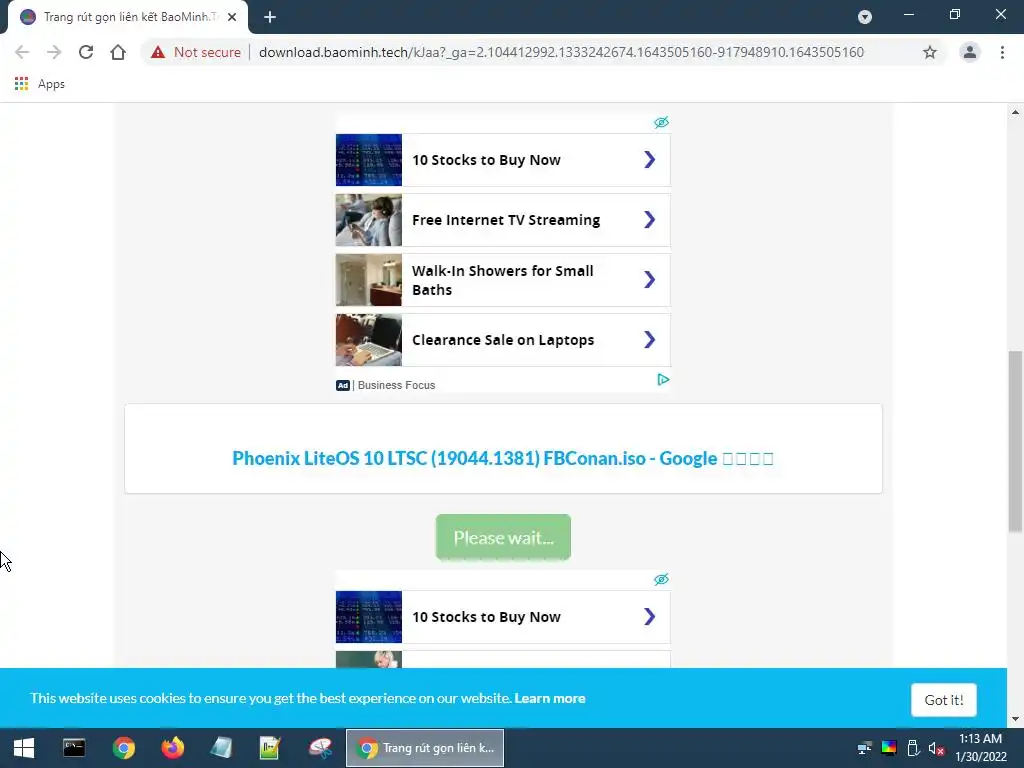Click the chevron beside 'Clearance Sale on Laptops'
The height and width of the screenshot is (768, 1024).
click(x=649, y=340)
